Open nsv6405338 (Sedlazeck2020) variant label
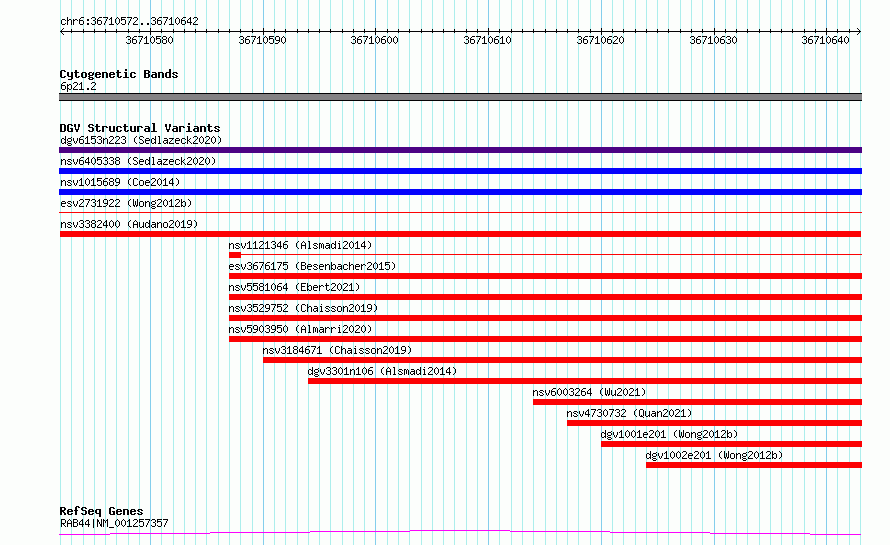 [x=138, y=161]
